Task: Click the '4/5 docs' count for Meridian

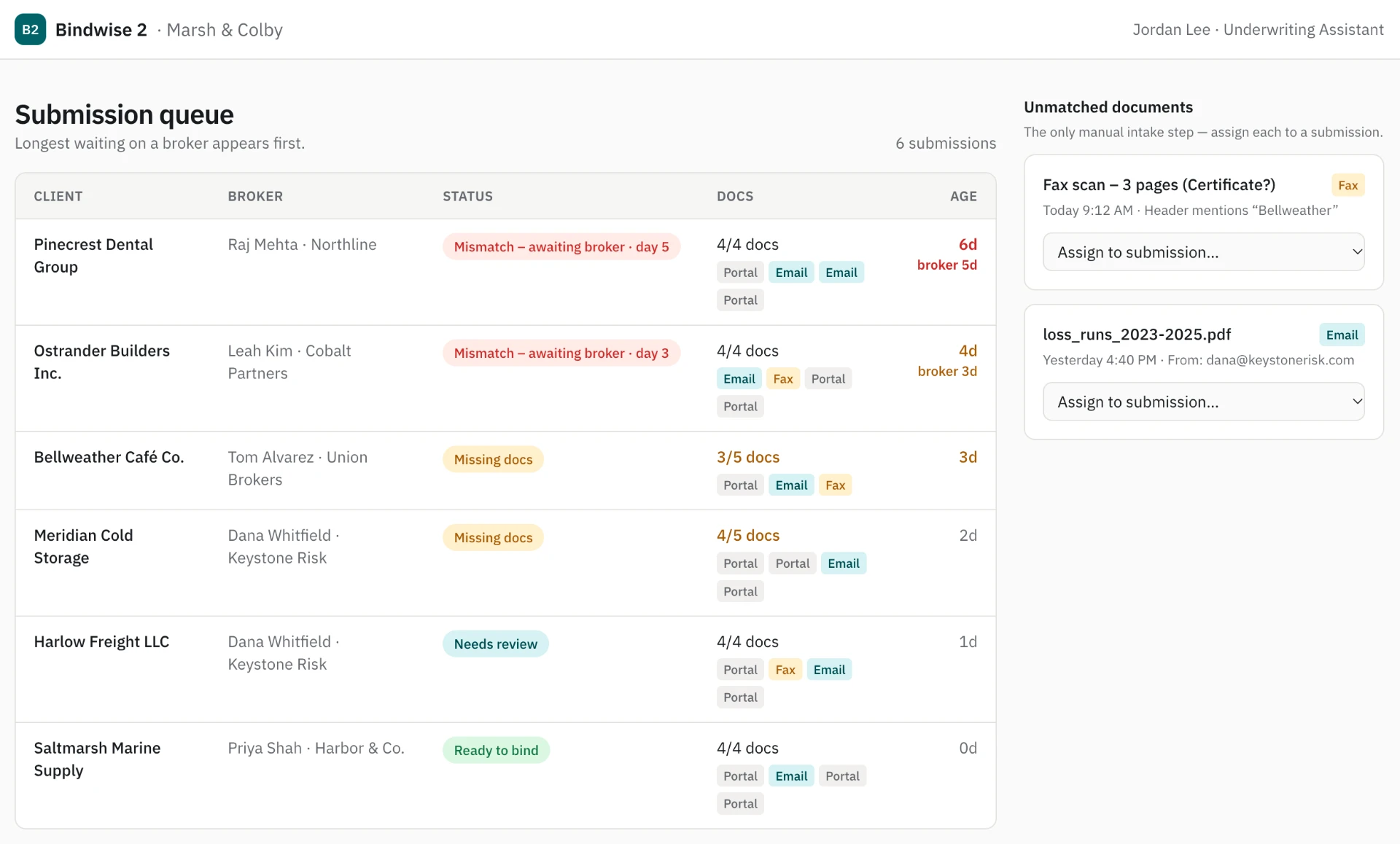Action: pos(748,536)
